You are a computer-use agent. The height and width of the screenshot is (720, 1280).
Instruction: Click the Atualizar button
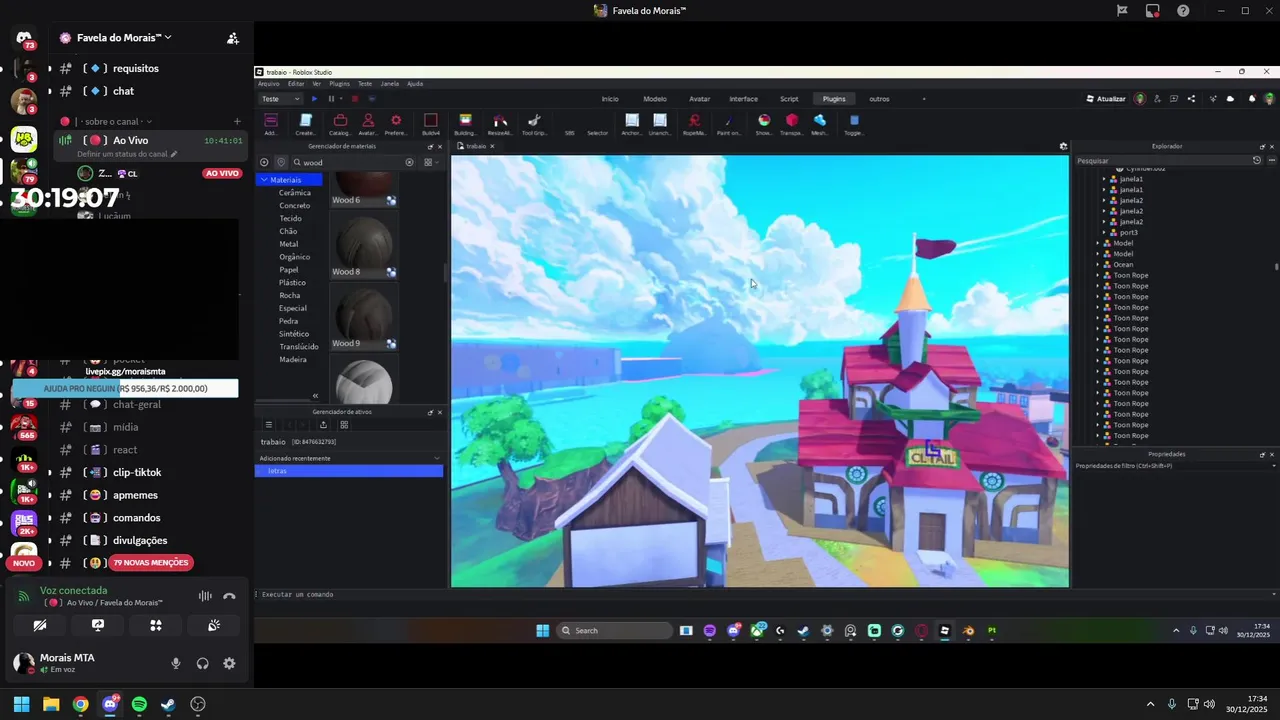click(x=1106, y=99)
